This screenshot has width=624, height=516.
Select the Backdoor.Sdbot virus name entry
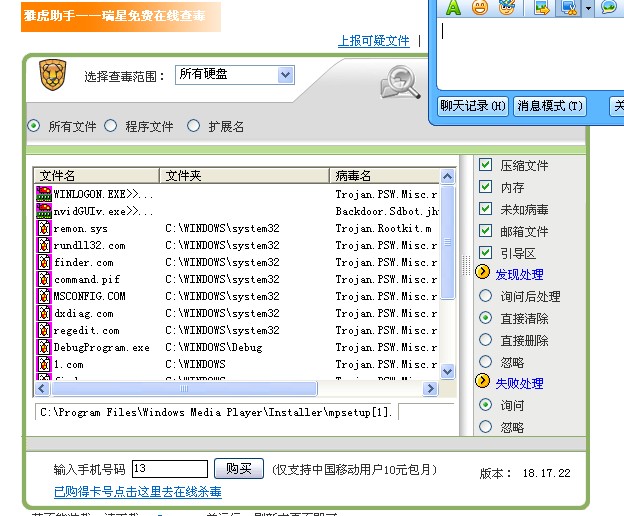pyautogui.click(x=387, y=211)
